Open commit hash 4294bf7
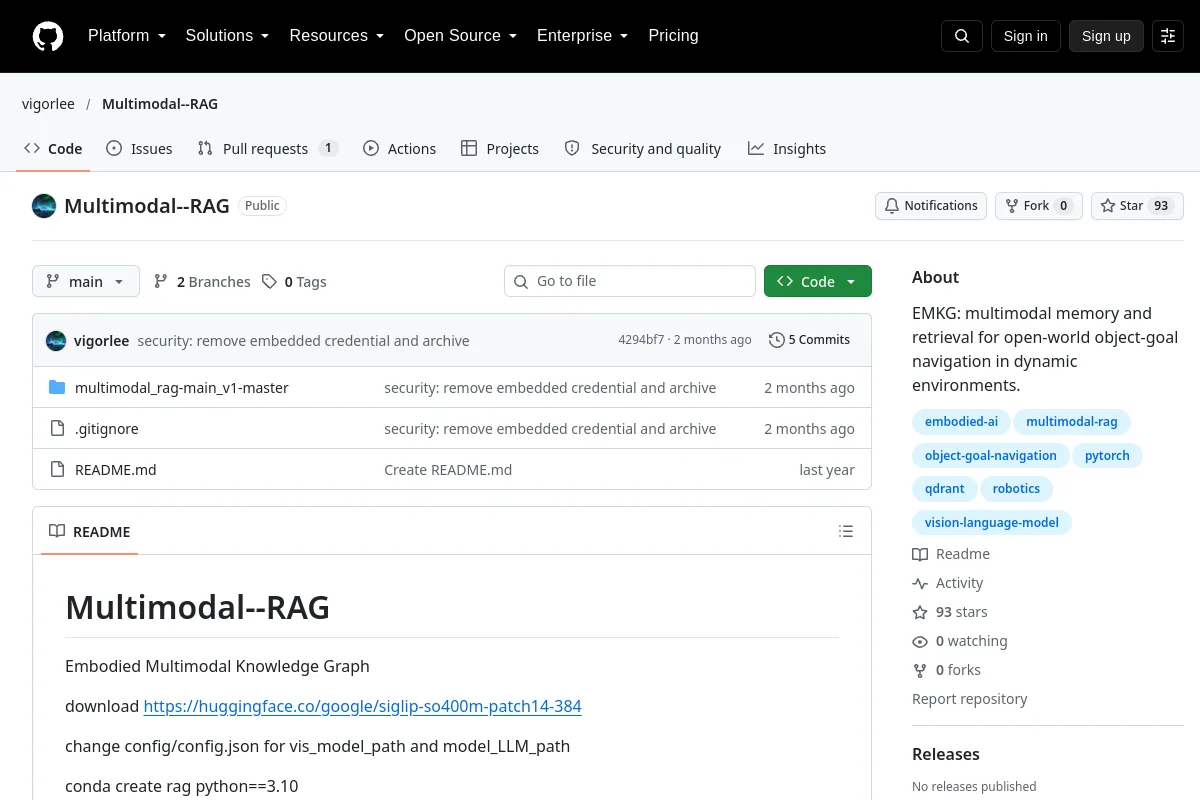The image size is (1200, 800). coord(641,340)
